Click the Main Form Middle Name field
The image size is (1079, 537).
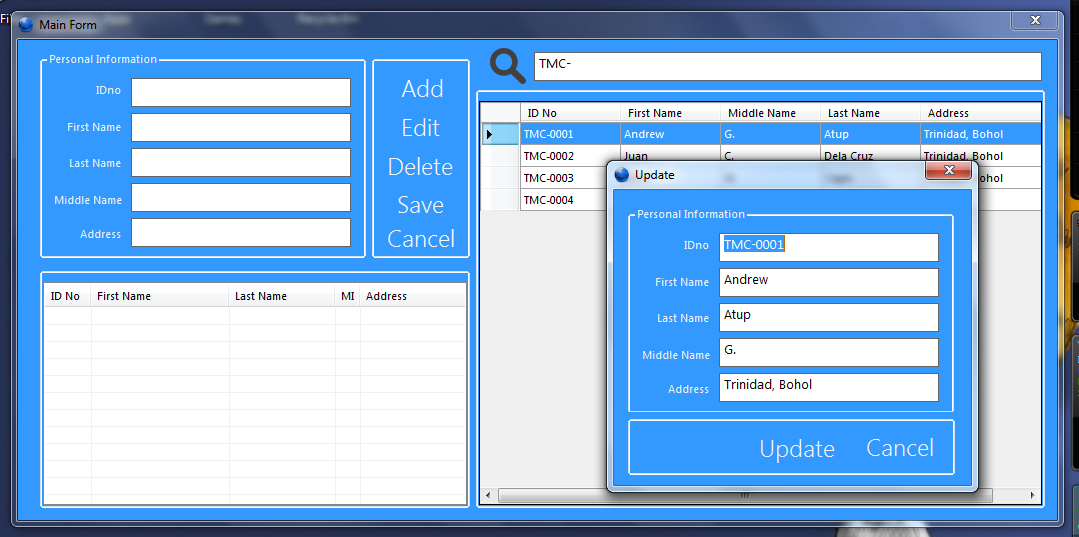click(x=241, y=198)
